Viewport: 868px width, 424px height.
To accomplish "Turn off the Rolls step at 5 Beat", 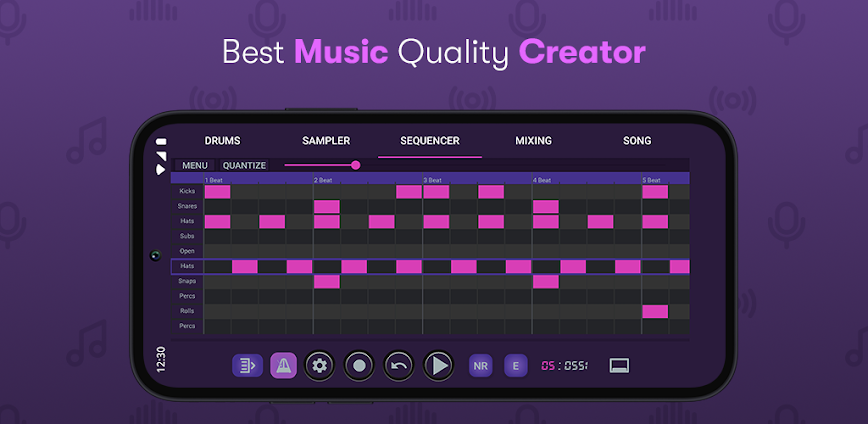I will tap(655, 312).
